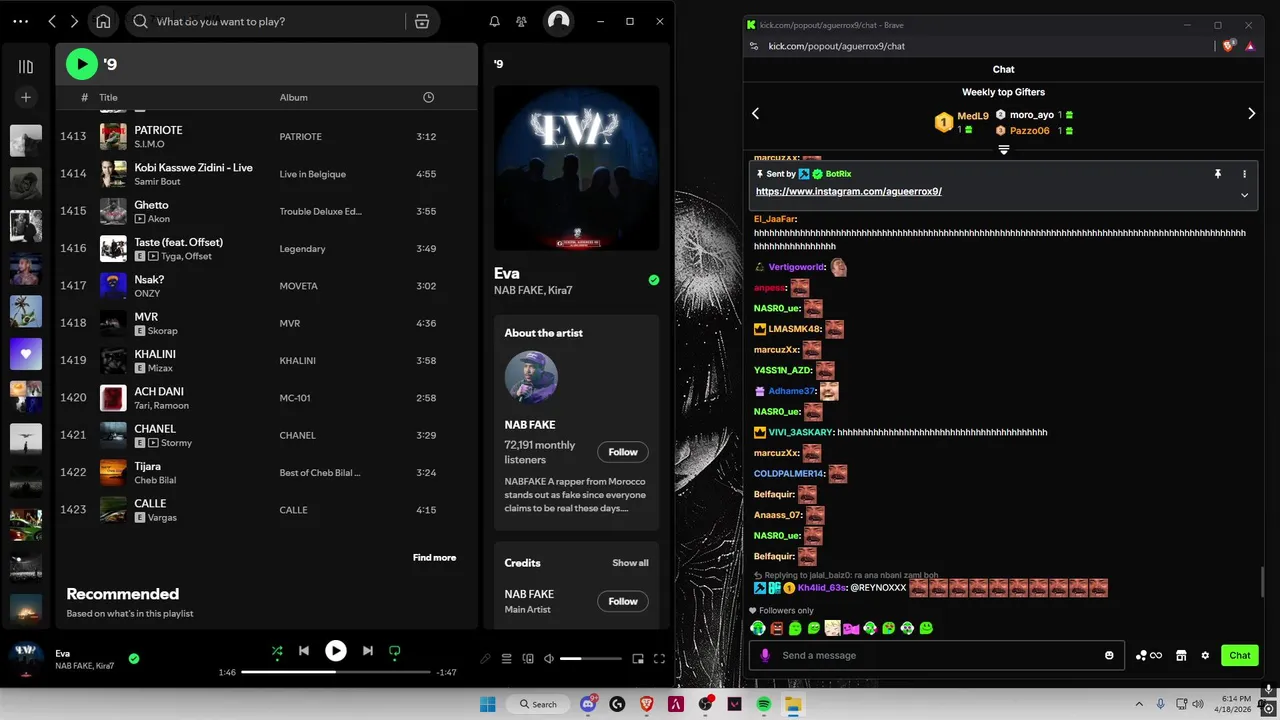Viewport: 1280px width, 720px height.
Task: Open emoji picker in Kick message box
Action: point(1109,655)
